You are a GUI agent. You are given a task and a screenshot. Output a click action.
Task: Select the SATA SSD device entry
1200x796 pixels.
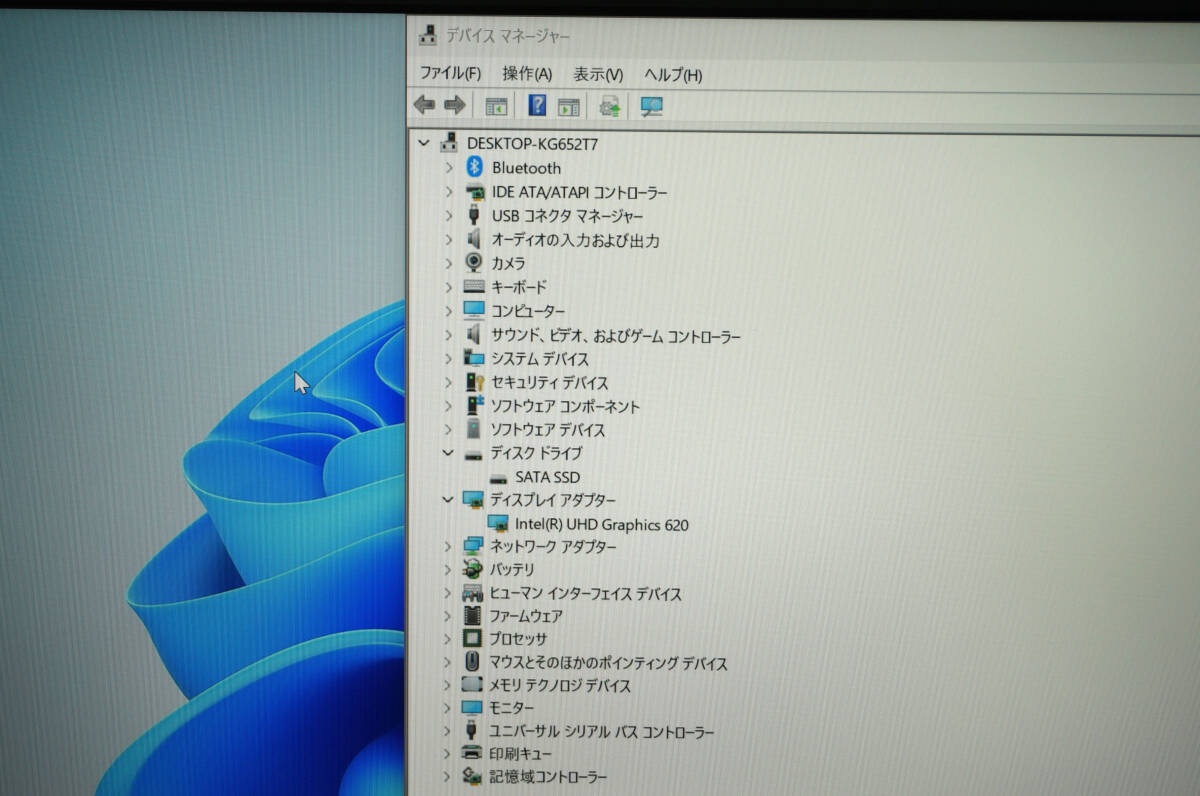coord(547,478)
